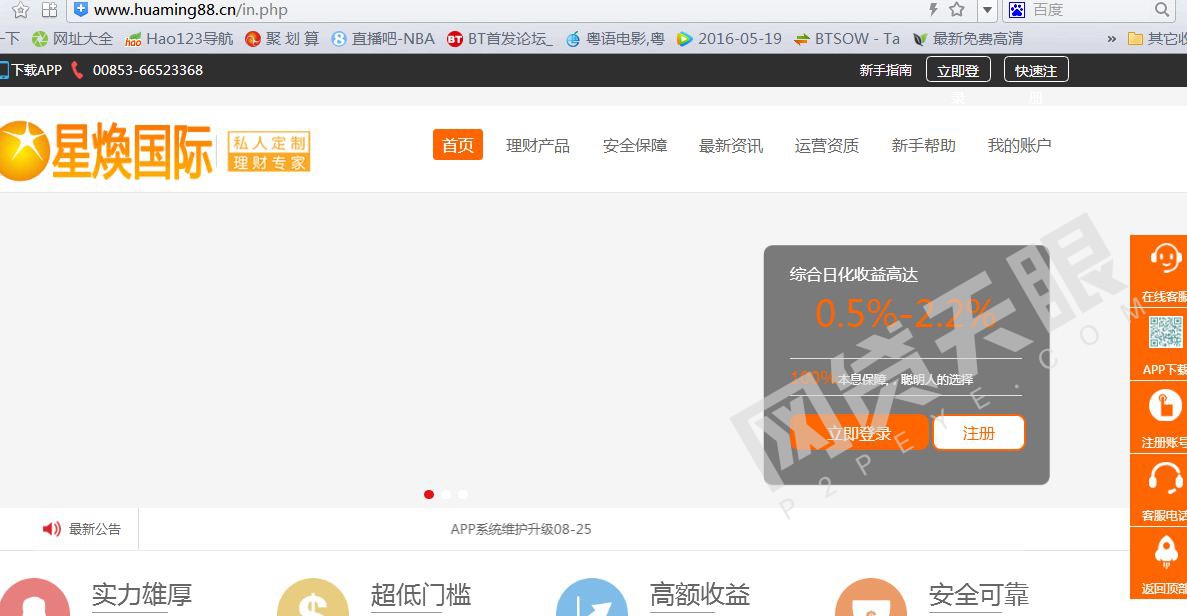Open the 直播吧-NBA bookmark

pyautogui.click(x=383, y=39)
